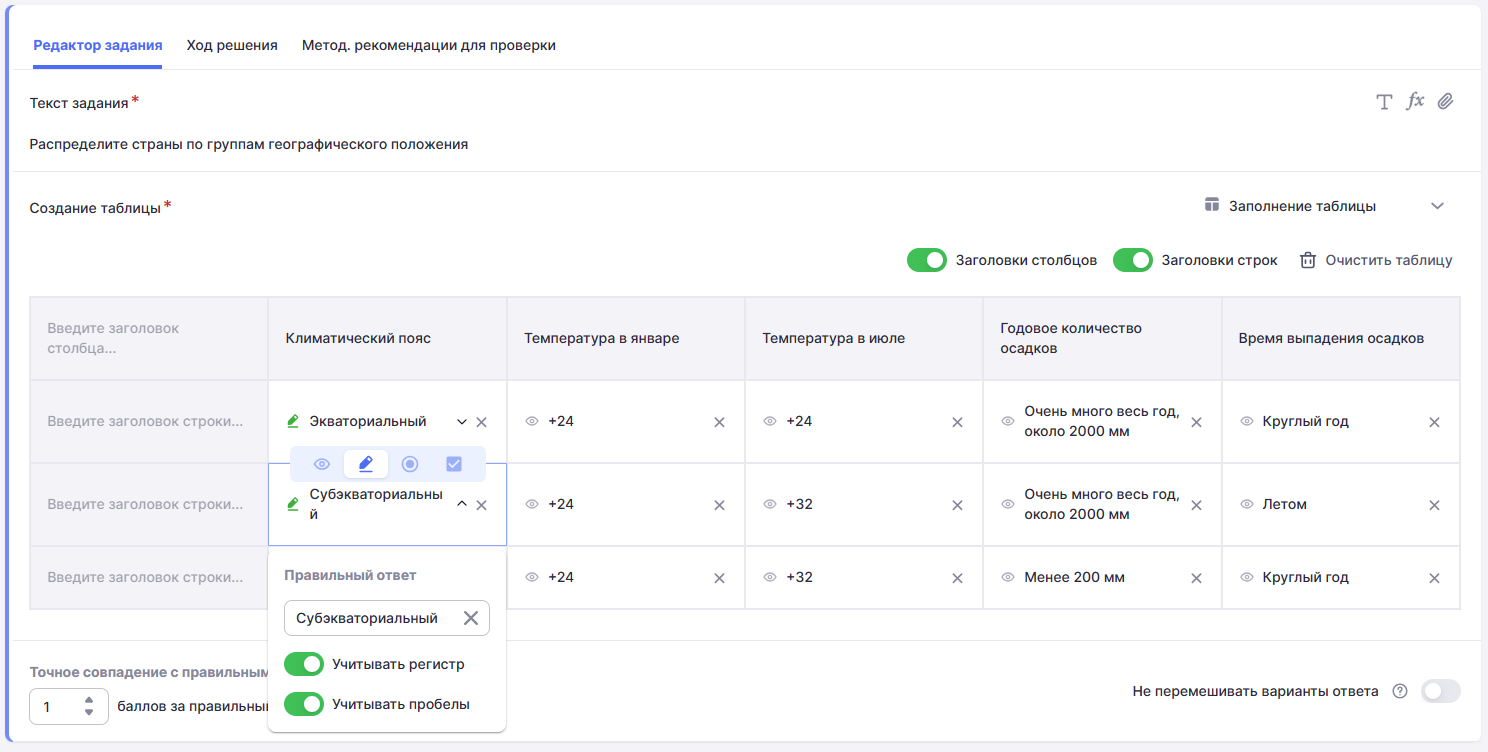The height and width of the screenshot is (752, 1488).
Task: Attach a file with the paperclip icon
Action: tap(1445, 101)
